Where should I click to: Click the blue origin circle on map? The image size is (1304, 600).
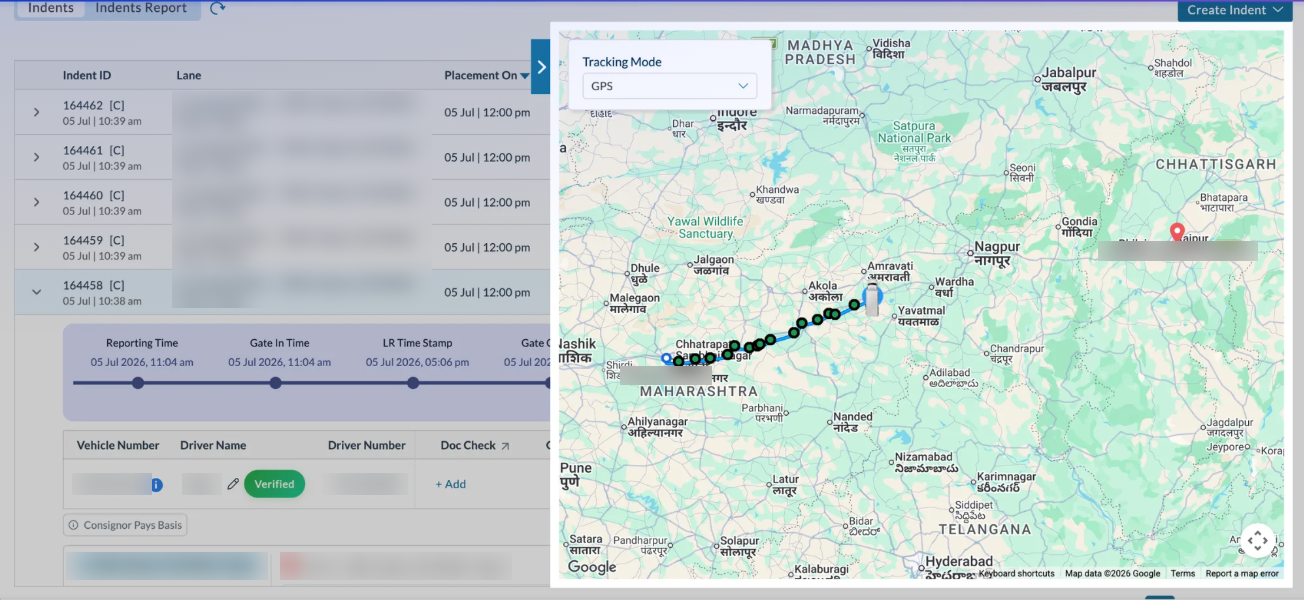pyautogui.click(x=666, y=358)
